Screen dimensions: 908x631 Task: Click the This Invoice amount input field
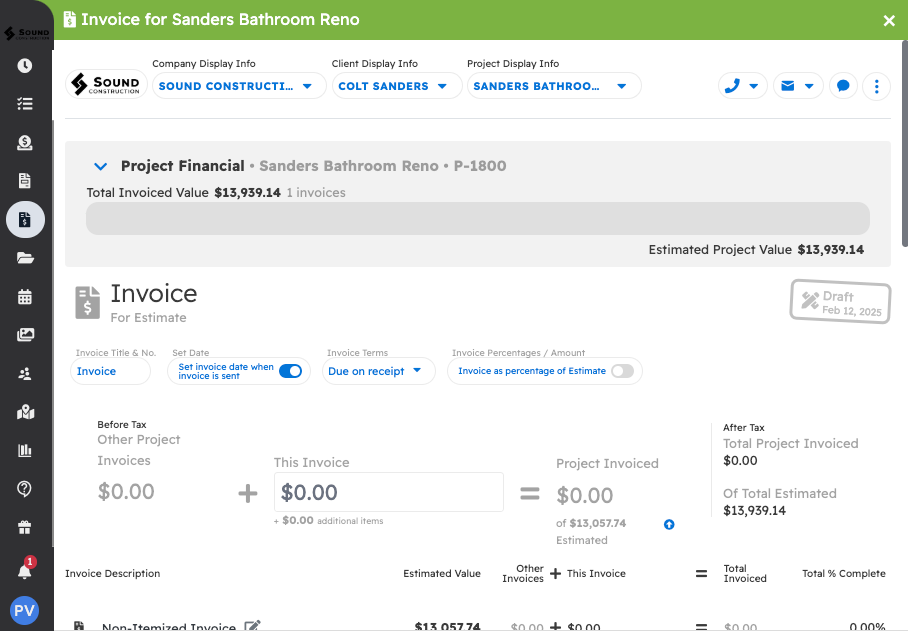pyautogui.click(x=388, y=492)
